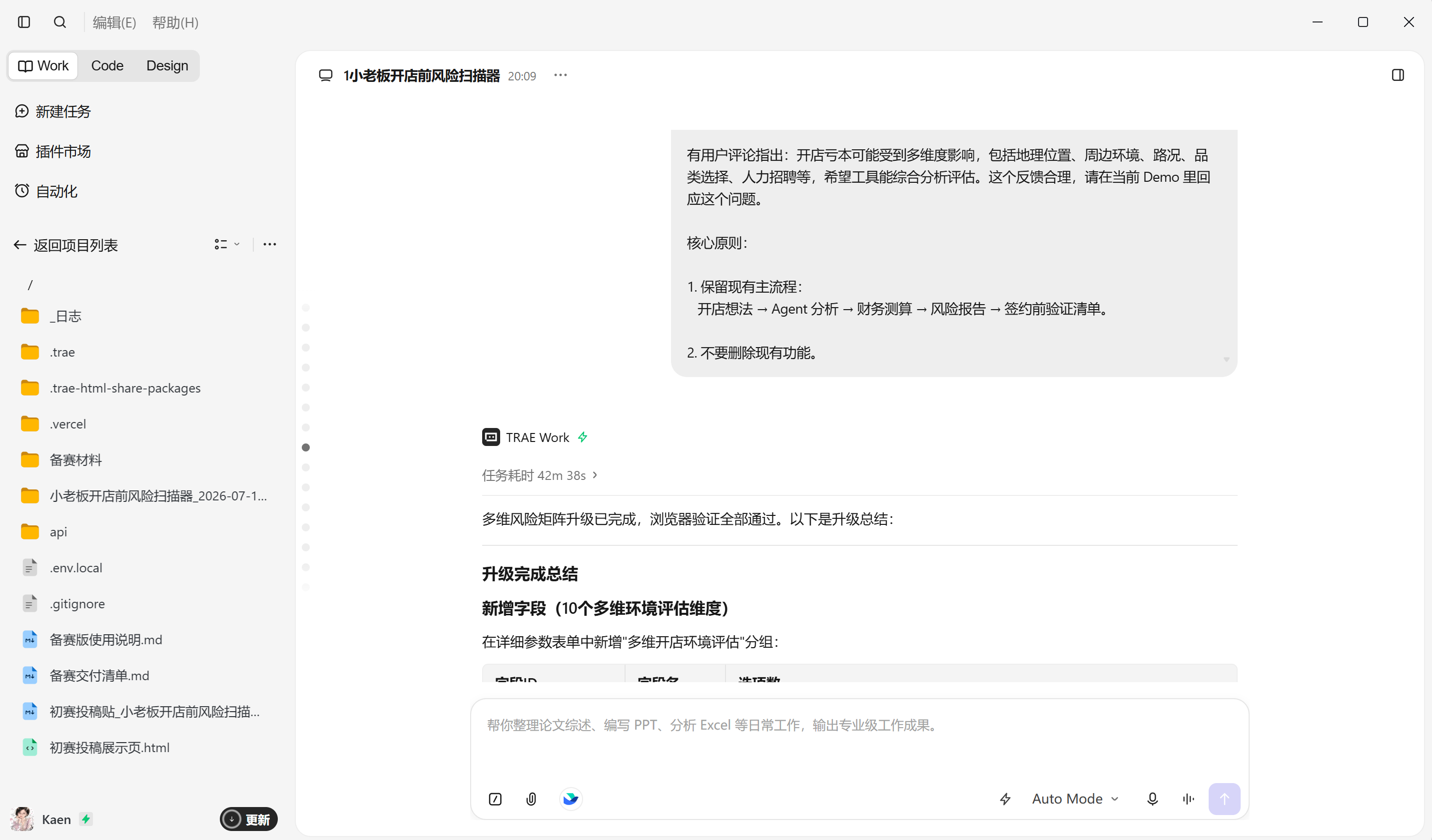The height and width of the screenshot is (840, 1432).
Task: Click the lightning icon left of Auto Mode
Action: pos(1005,799)
